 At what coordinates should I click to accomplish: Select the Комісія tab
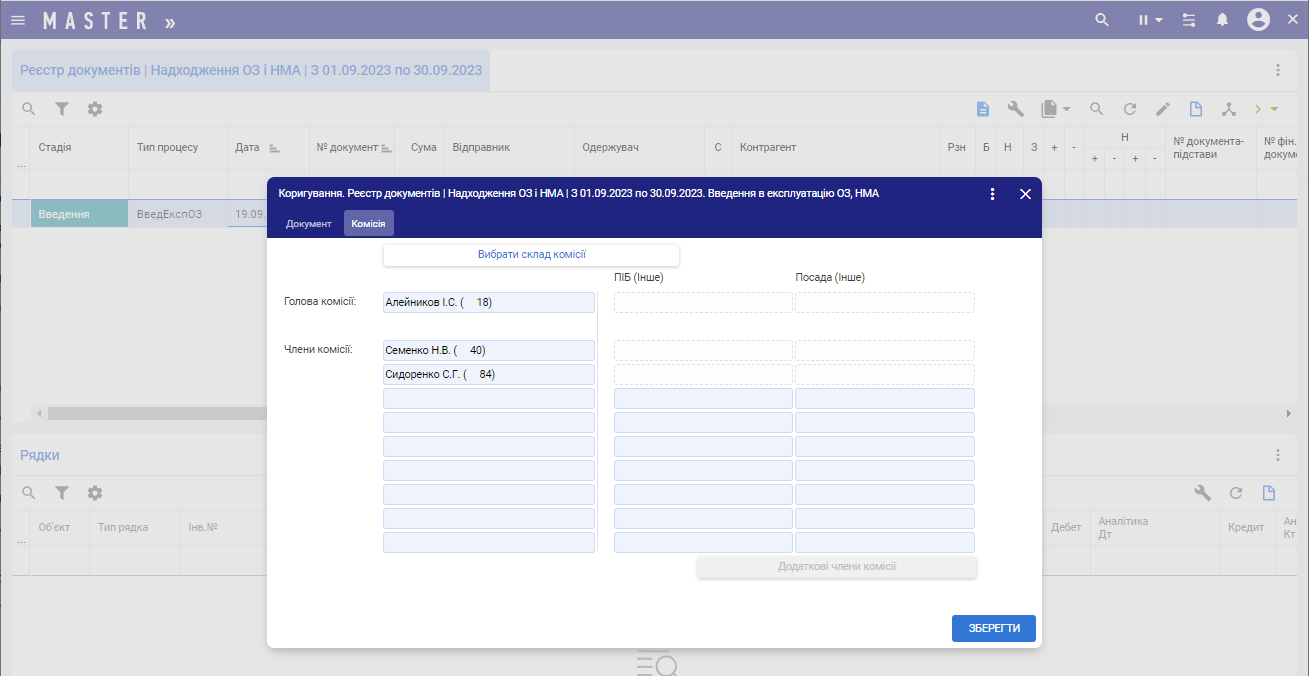pos(368,224)
